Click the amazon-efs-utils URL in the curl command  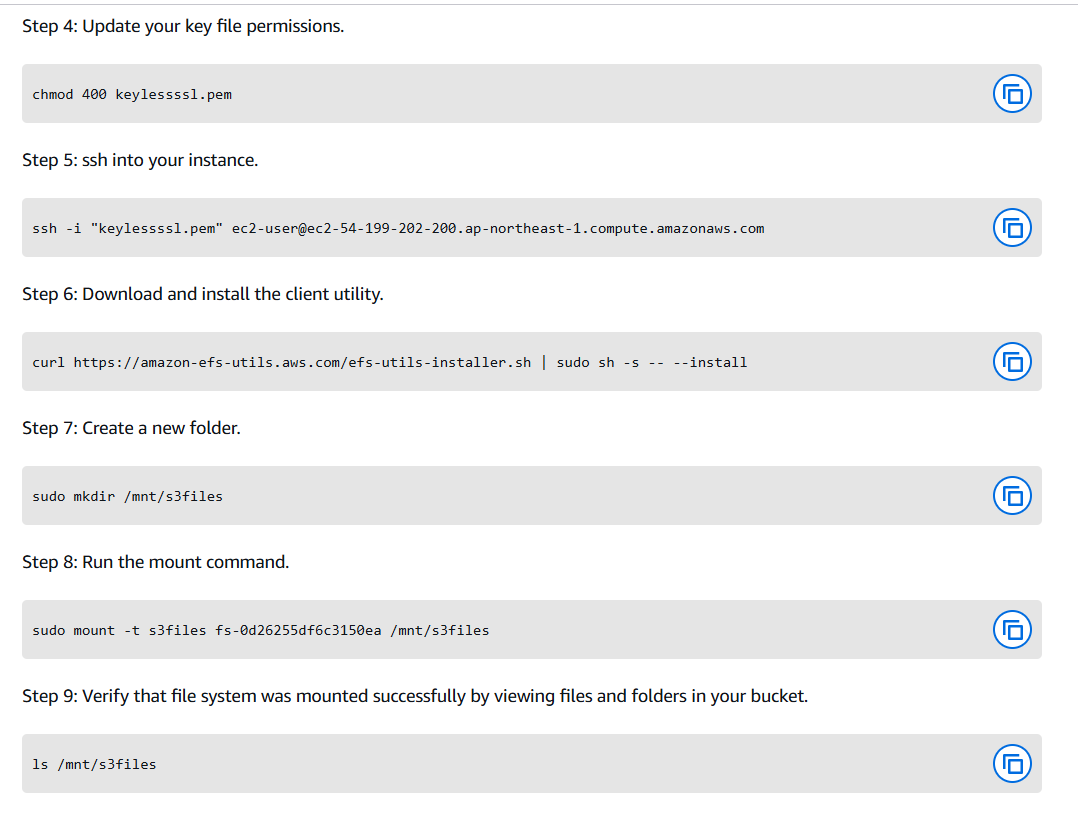302,362
